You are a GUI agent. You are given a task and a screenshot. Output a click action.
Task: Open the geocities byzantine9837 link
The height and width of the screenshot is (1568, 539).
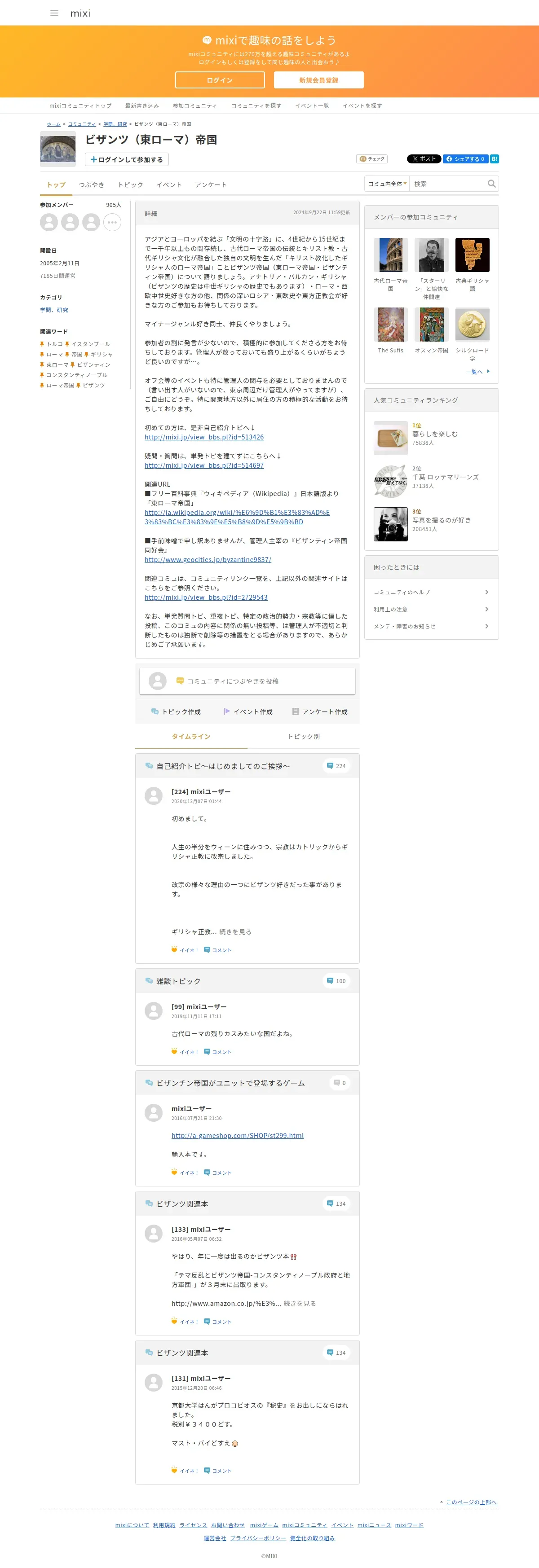208,559
